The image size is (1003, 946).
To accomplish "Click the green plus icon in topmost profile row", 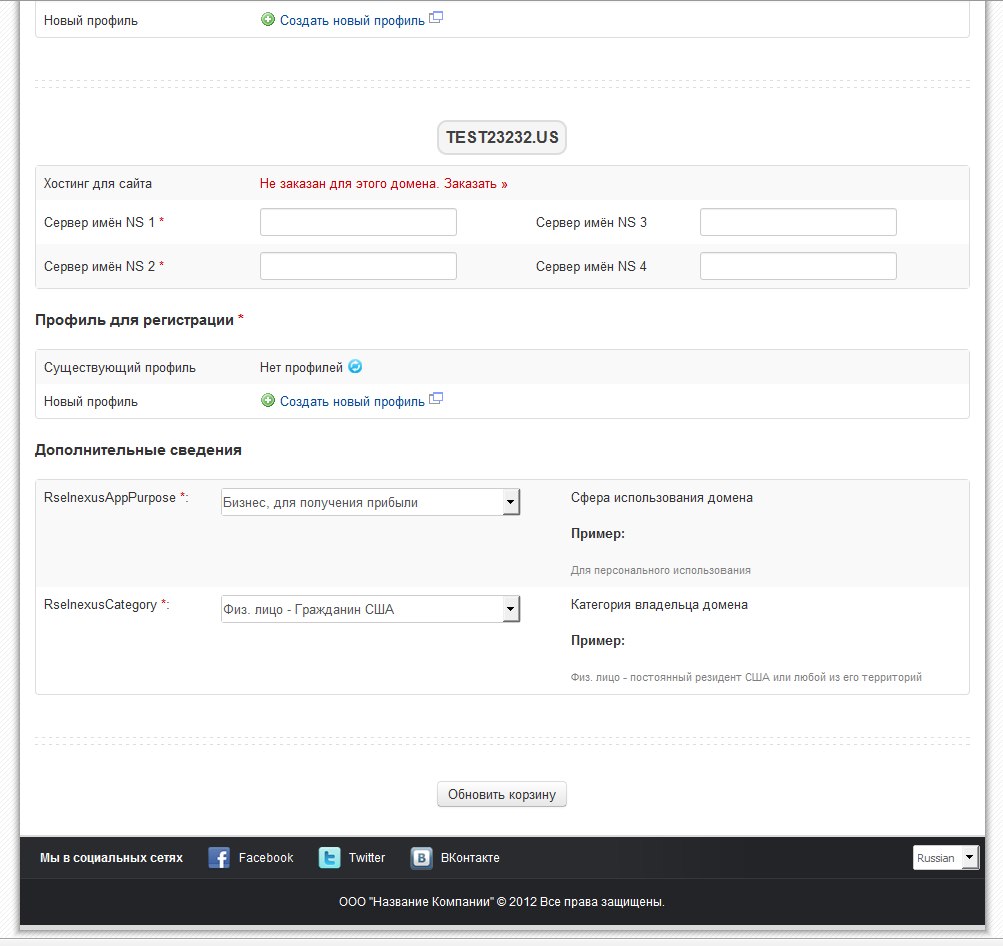I will (x=268, y=19).
